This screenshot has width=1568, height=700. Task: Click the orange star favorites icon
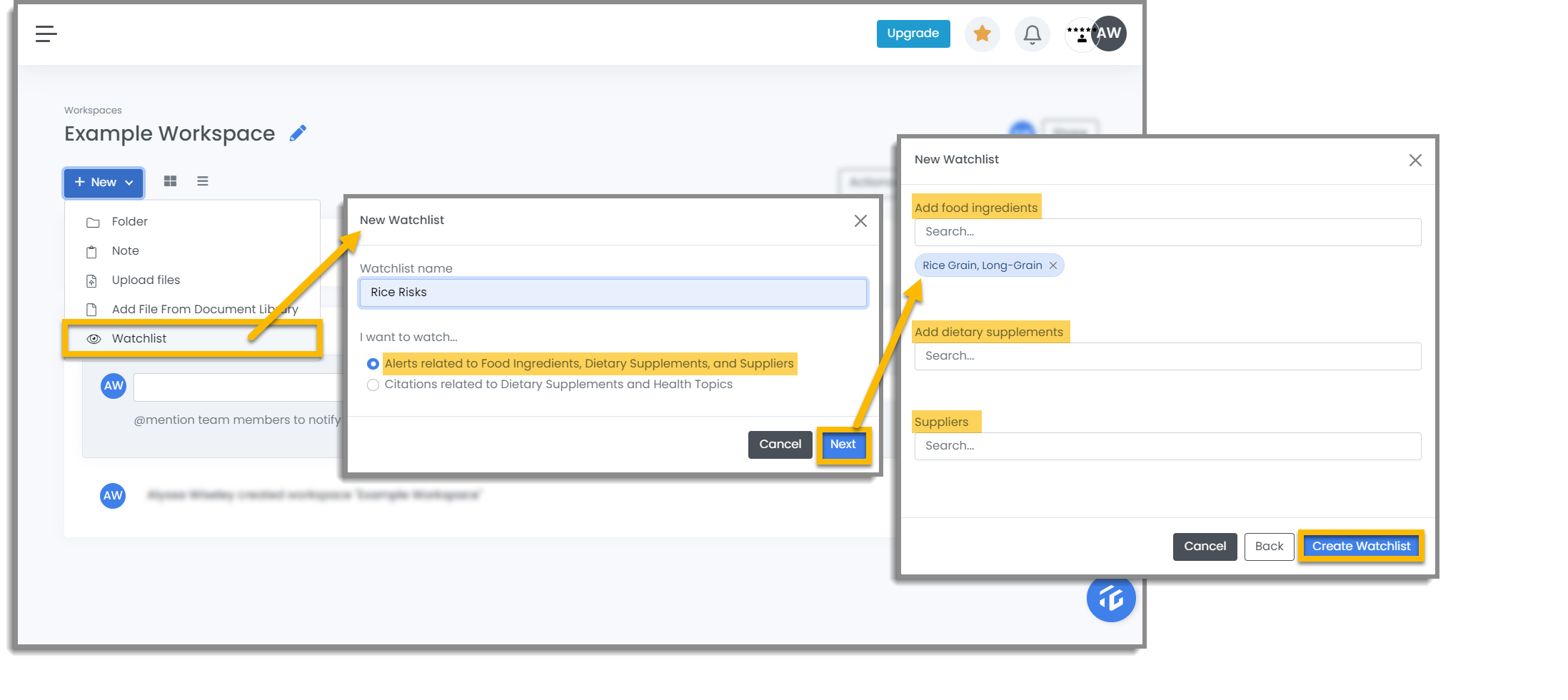(x=982, y=34)
